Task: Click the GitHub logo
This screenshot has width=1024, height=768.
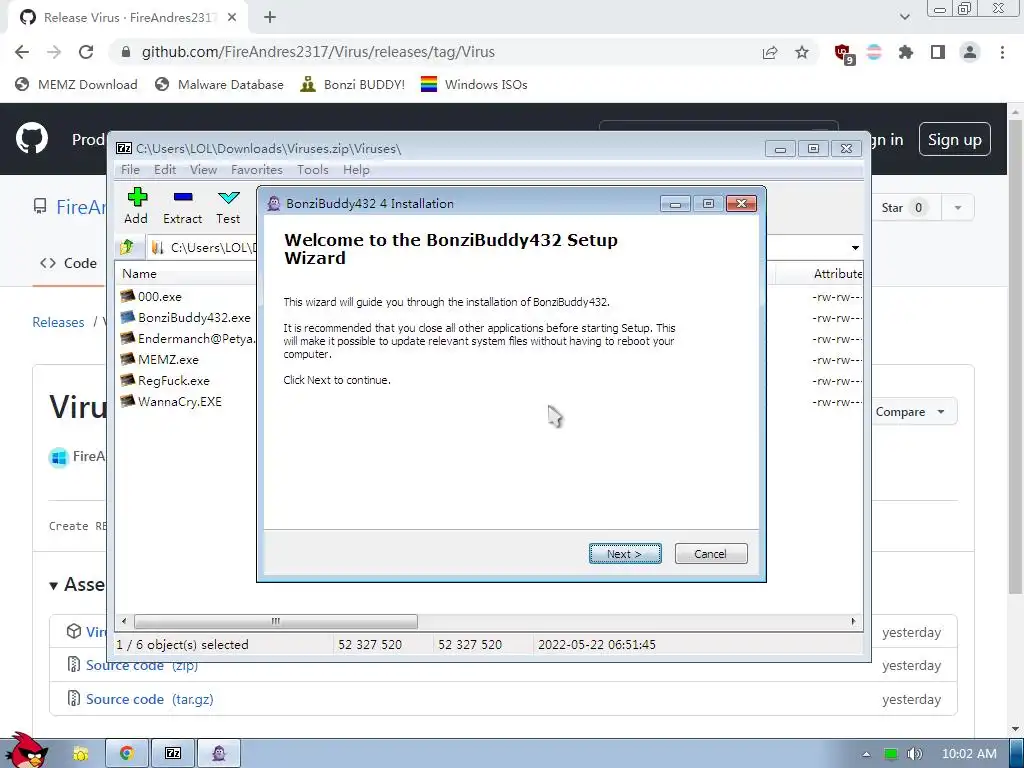Action: point(31,138)
